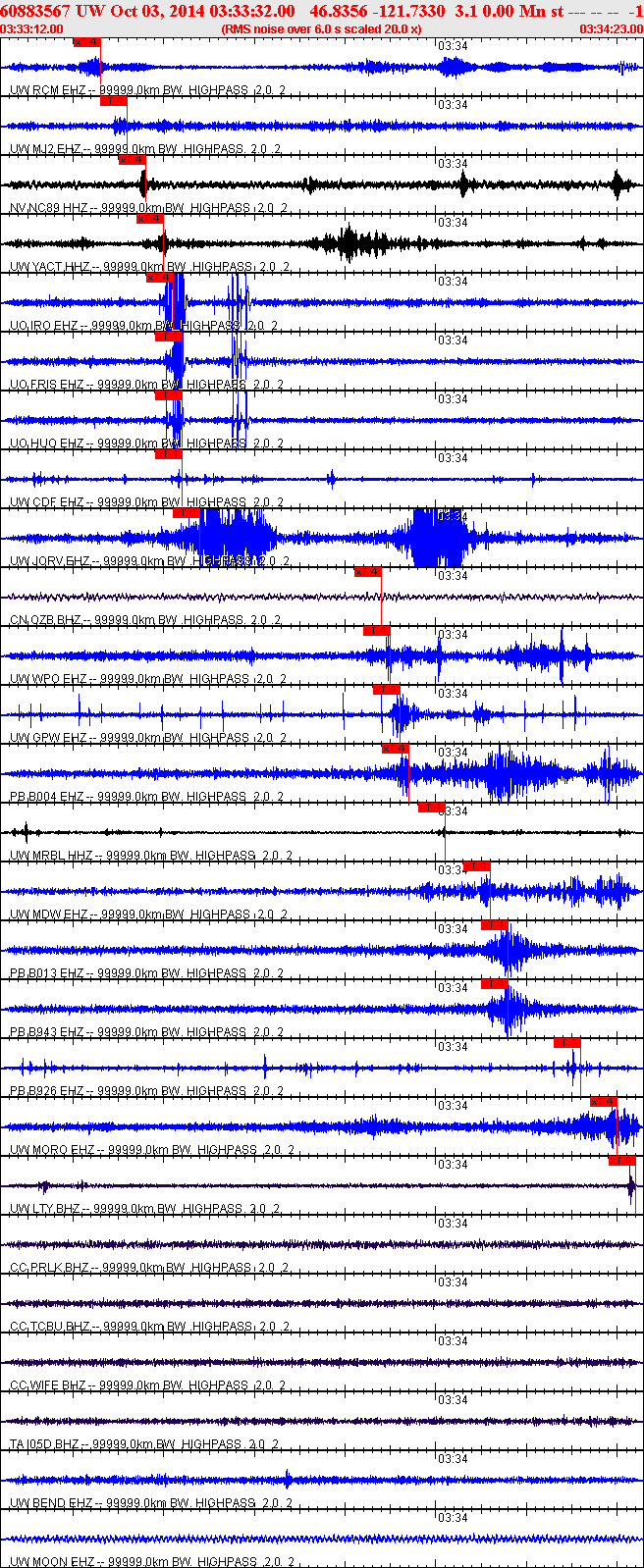Image resolution: width=644 pixels, height=1568 pixels.
Task: Click the arrival pick on the MDW trace
Action: tap(477, 866)
